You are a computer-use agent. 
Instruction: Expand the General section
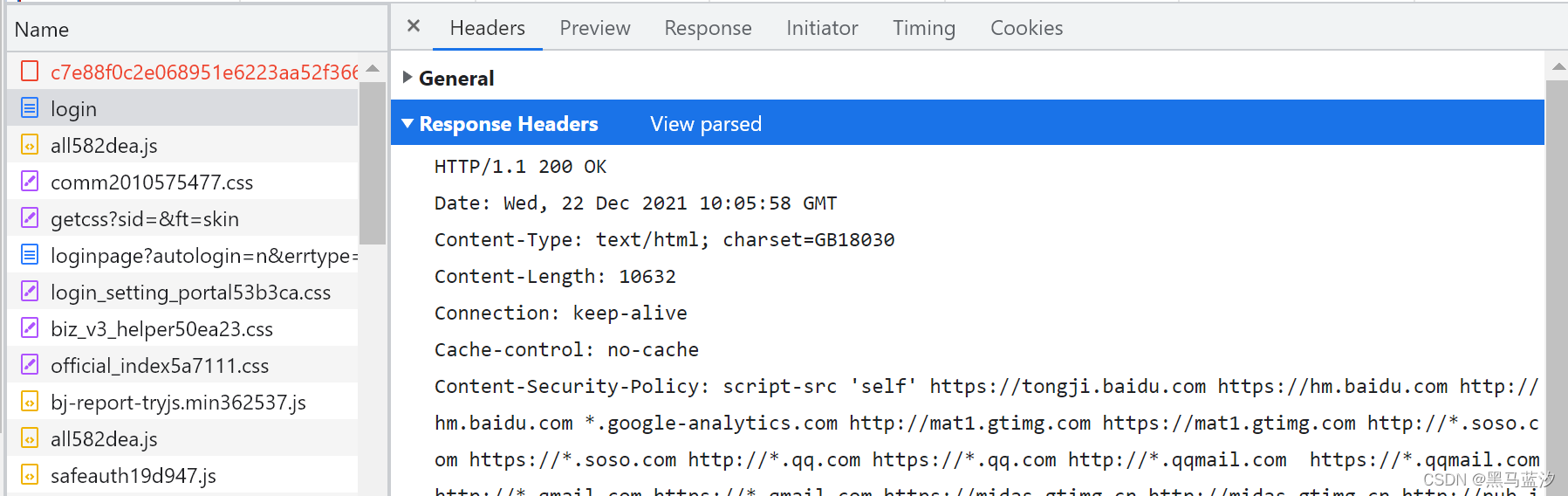[407, 78]
